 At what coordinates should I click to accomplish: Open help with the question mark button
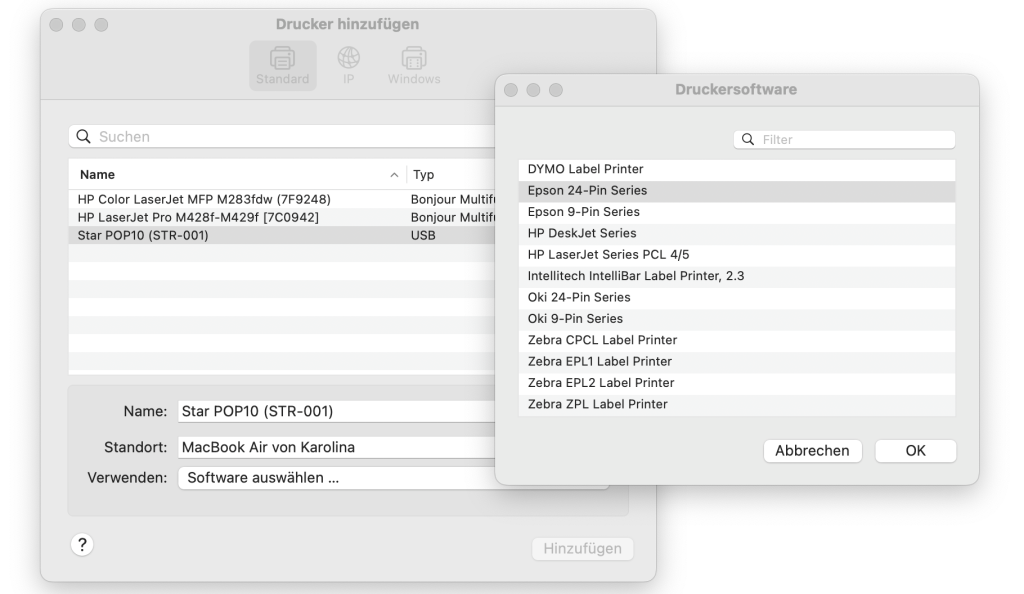point(82,545)
